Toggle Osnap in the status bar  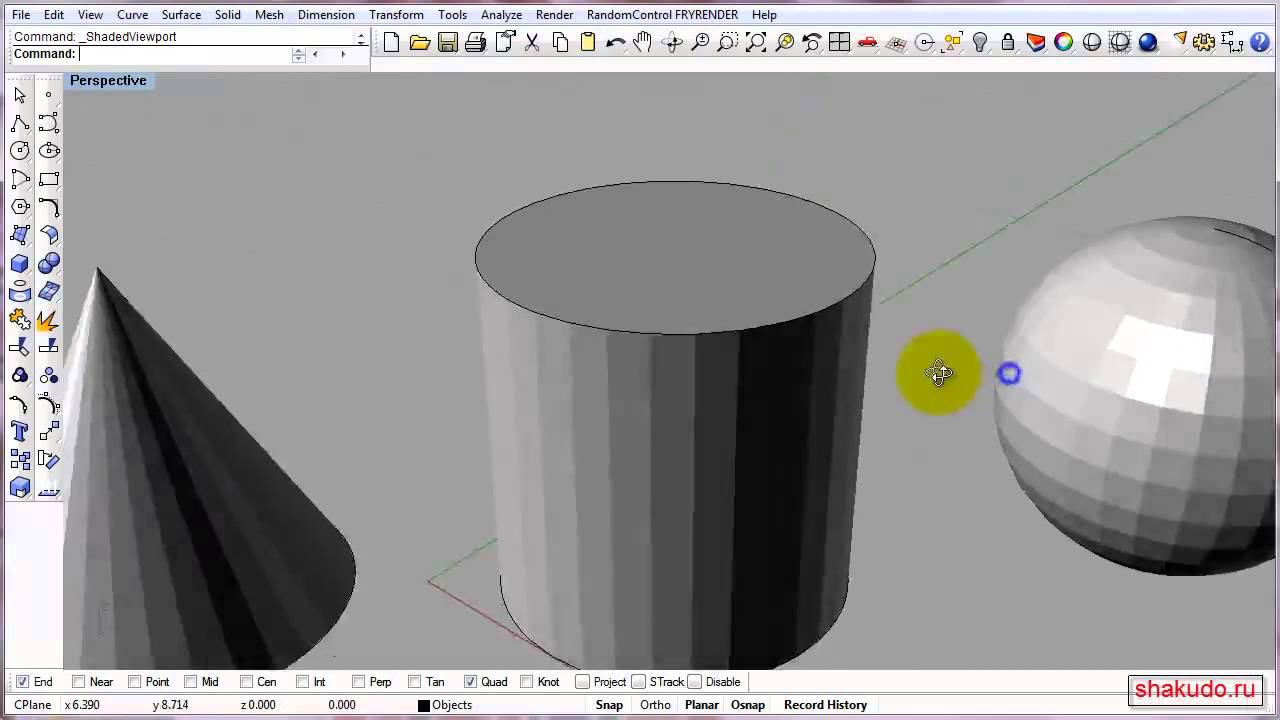pyautogui.click(x=748, y=705)
